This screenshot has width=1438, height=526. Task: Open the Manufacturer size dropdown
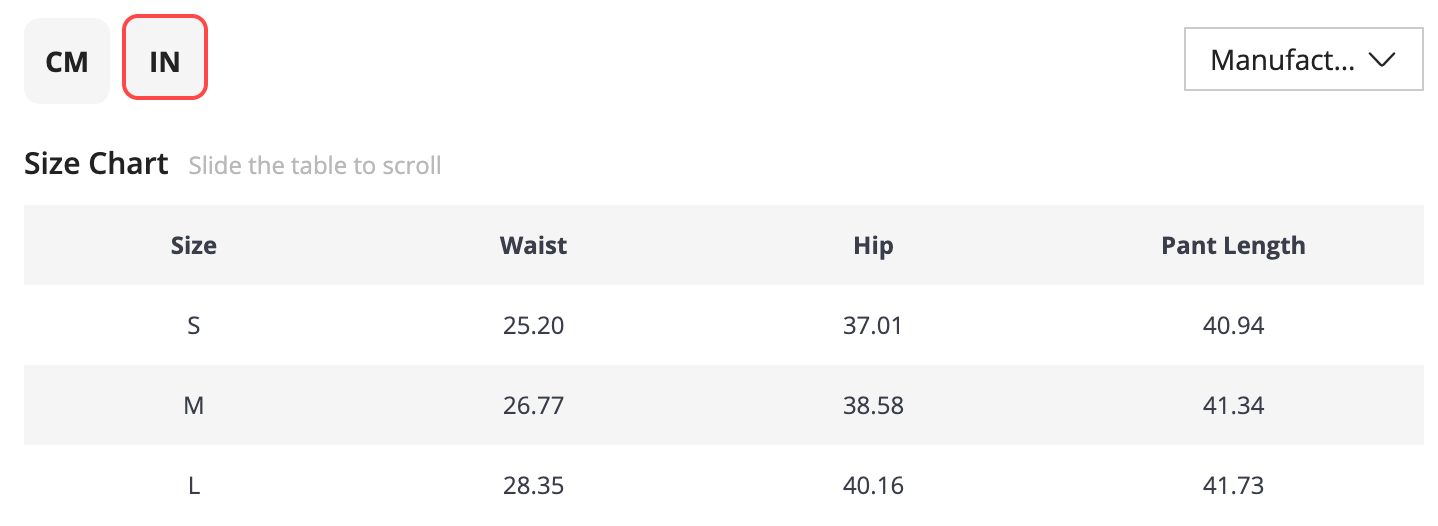(1303, 60)
